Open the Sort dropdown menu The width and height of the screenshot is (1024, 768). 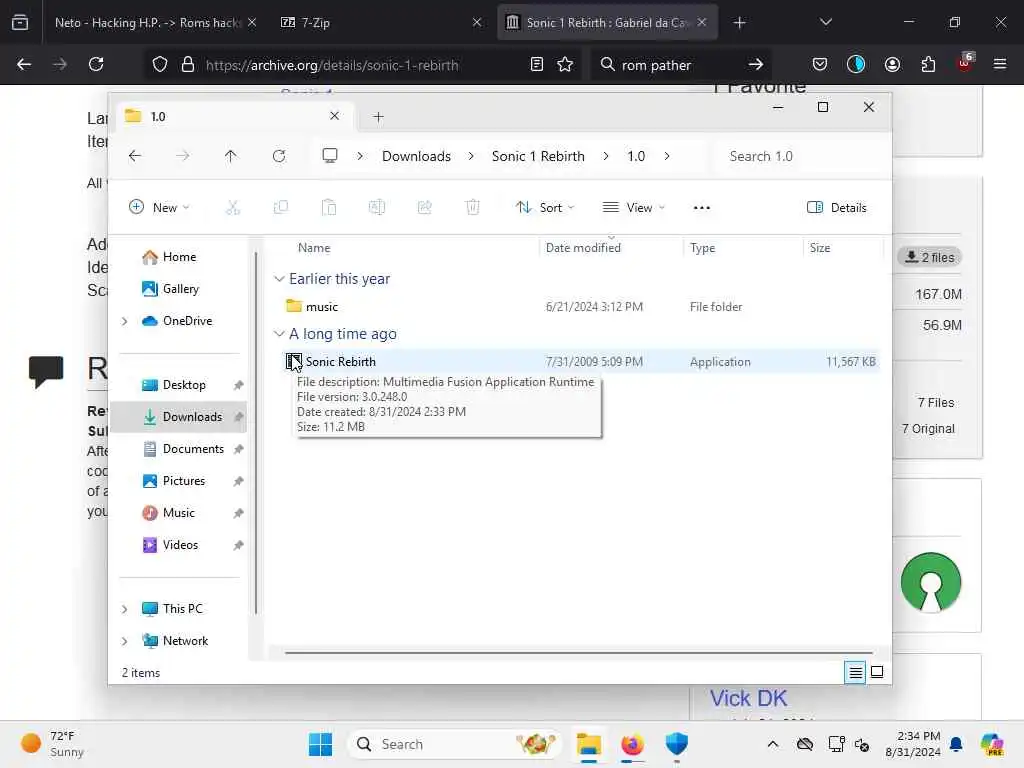[x=545, y=208]
